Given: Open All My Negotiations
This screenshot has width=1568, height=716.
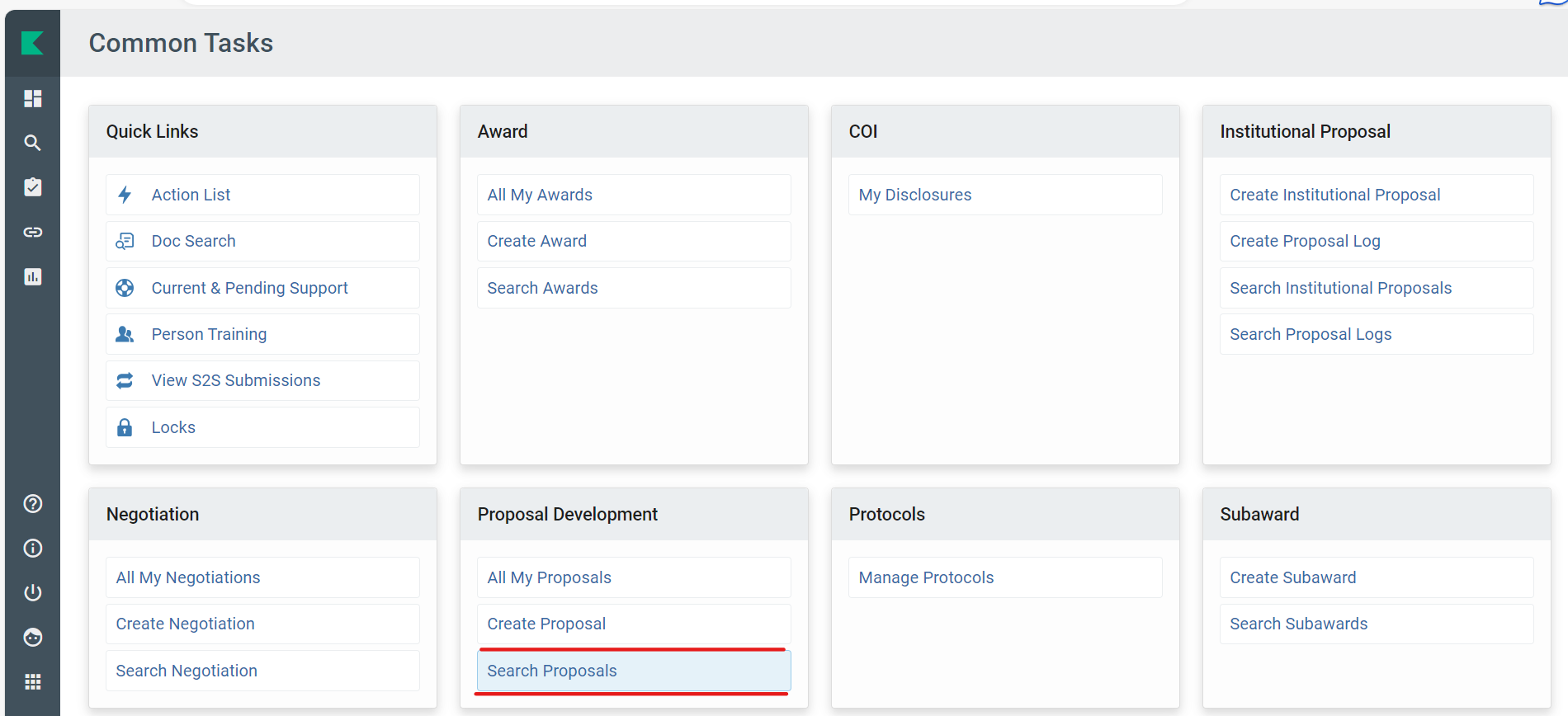Looking at the screenshot, I should tap(262, 577).
